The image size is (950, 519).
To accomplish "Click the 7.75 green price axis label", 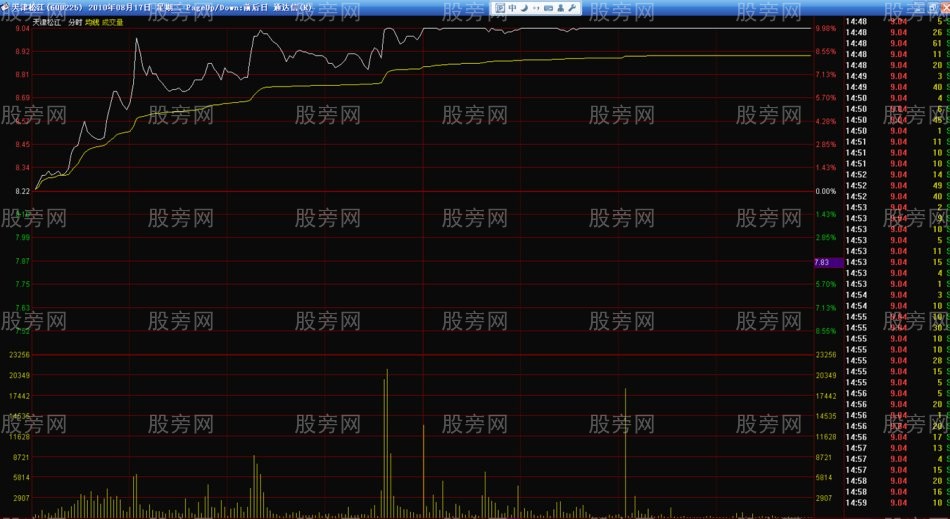I will [22, 285].
